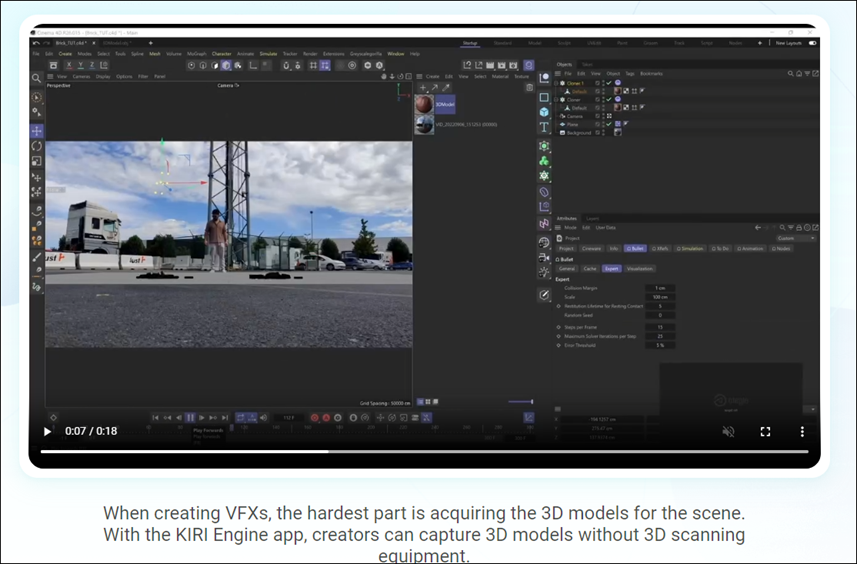Collapse Cloner 1 hierarchy expander
Screen dimensions: 857x564
tap(556, 83)
